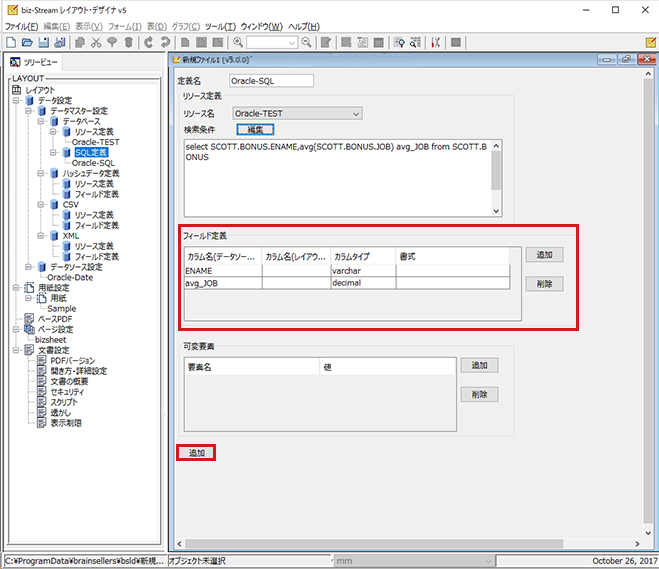The image size is (659, 569).
Task: Click the form panel's horizontal scrollbar
Action: 374,544
